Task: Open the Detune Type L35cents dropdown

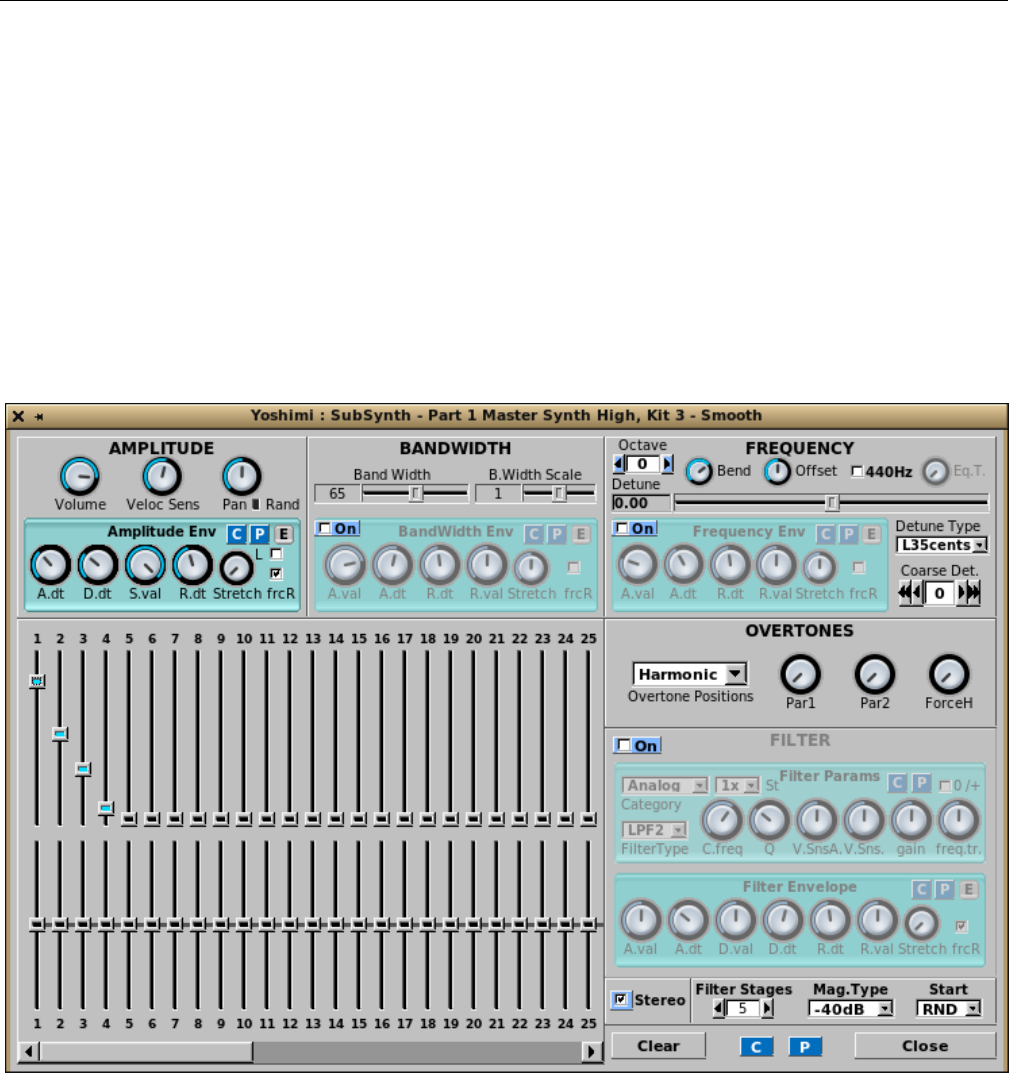Action: (x=942, y=545)
